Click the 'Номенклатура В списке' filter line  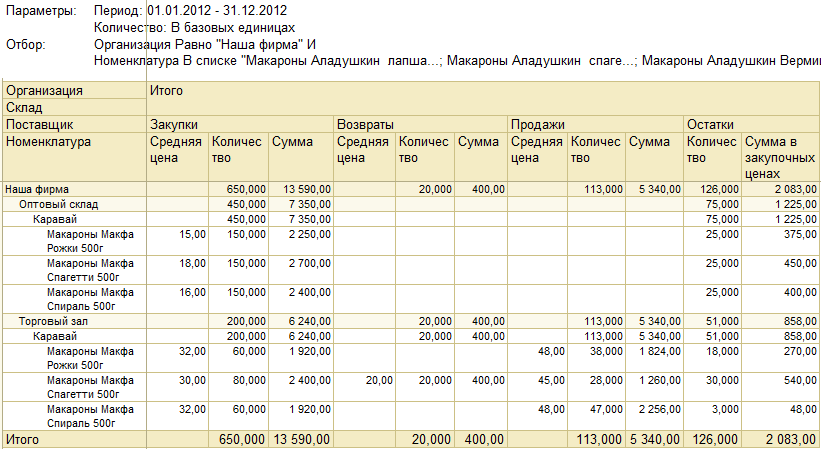click(457, 61)
